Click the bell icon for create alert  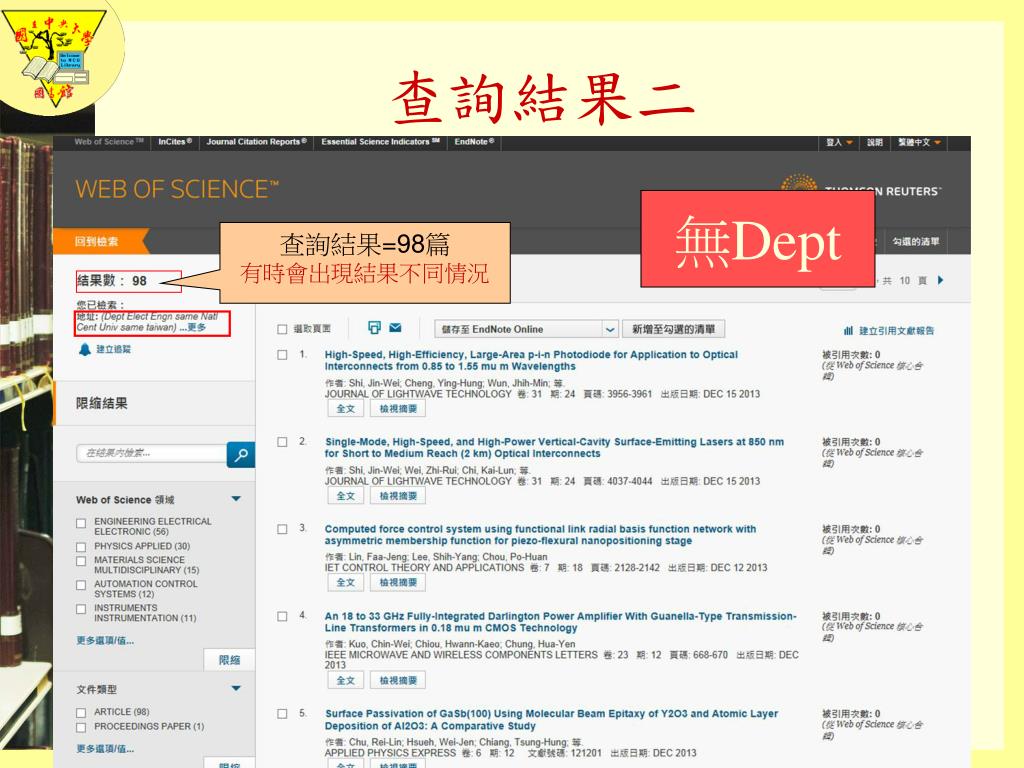pyautogui.click(x=85, y=349)
